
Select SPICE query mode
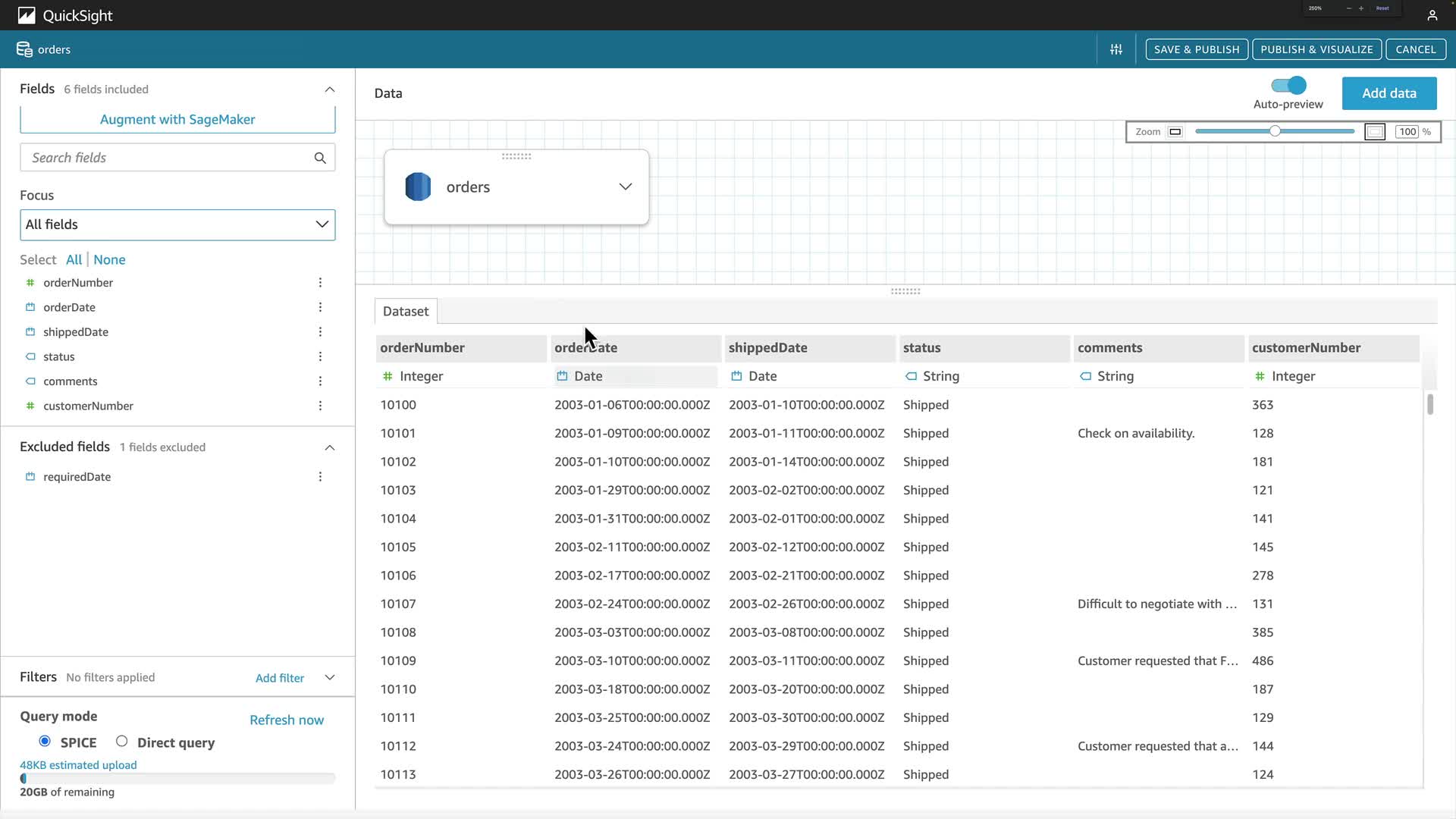point(45,742)
